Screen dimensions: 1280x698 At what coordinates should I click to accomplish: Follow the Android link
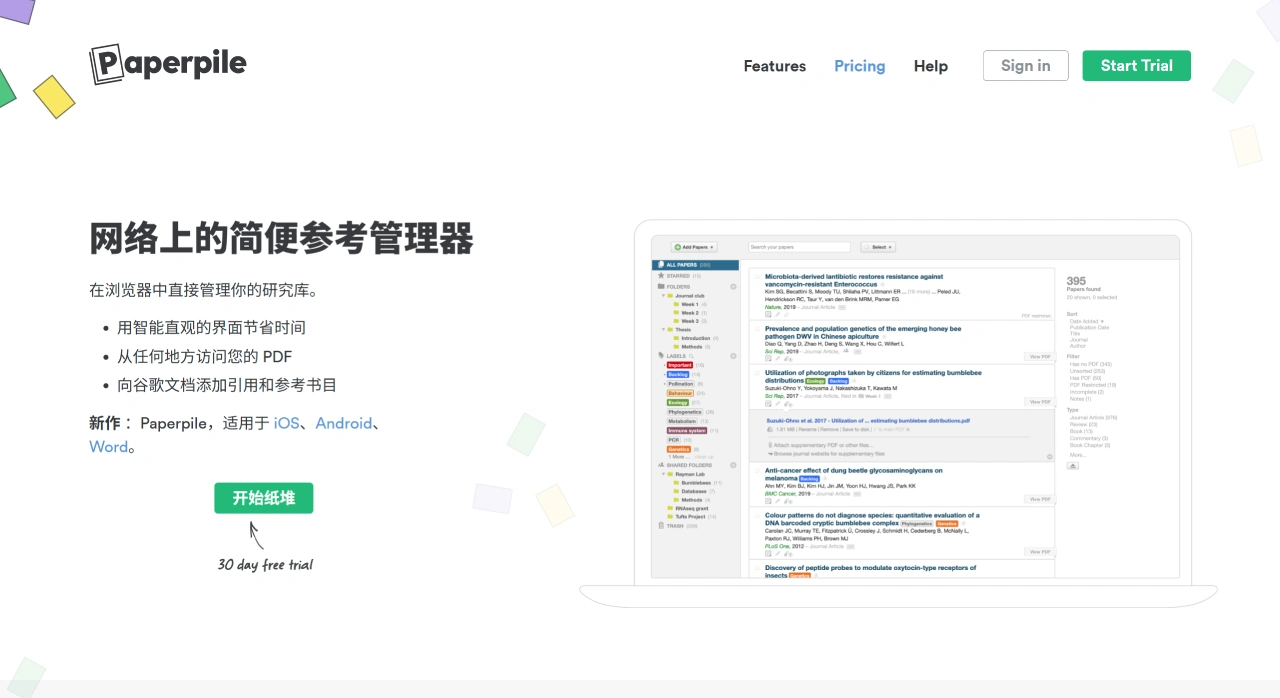pos(344,424)
